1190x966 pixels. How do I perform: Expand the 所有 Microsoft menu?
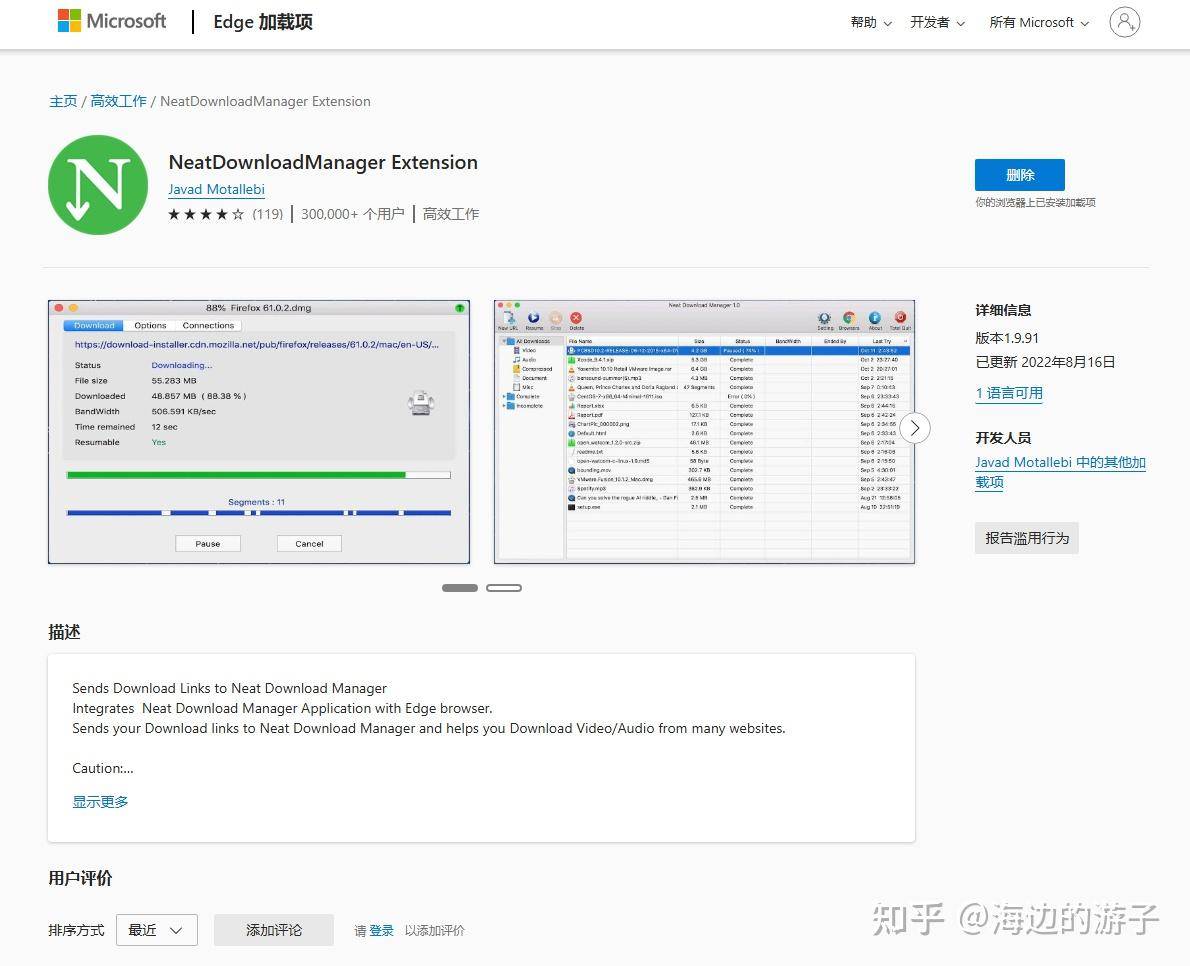1039,23
